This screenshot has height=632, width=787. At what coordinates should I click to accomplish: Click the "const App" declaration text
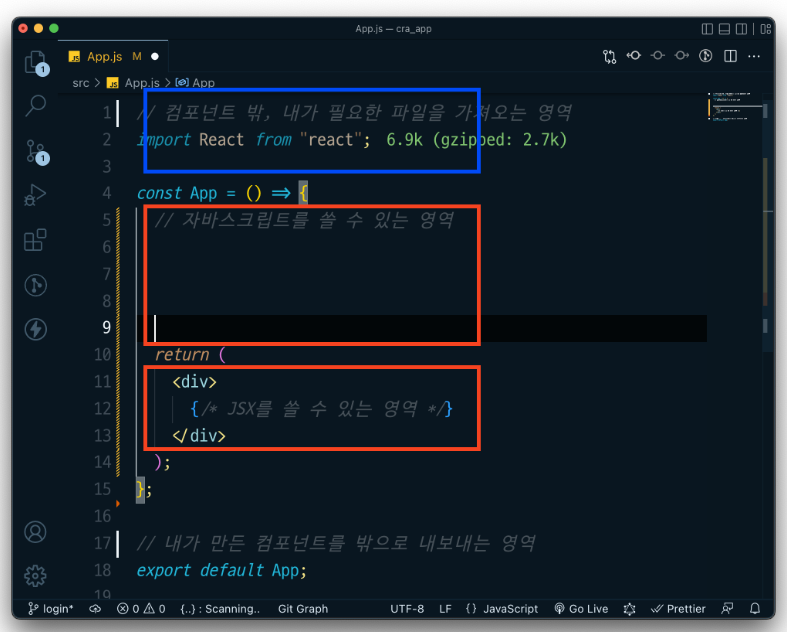tap(177, 193)
